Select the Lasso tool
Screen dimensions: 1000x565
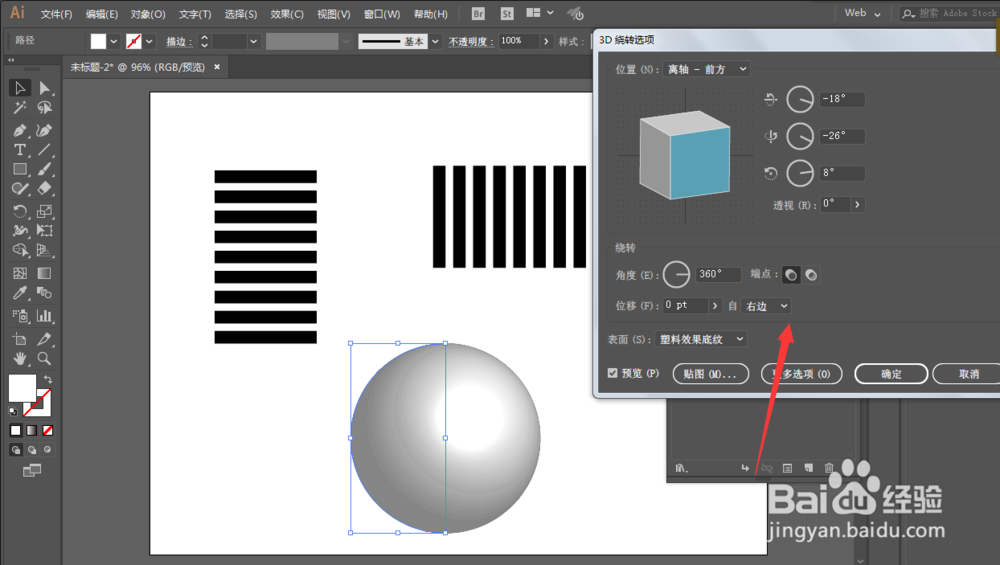44,108
